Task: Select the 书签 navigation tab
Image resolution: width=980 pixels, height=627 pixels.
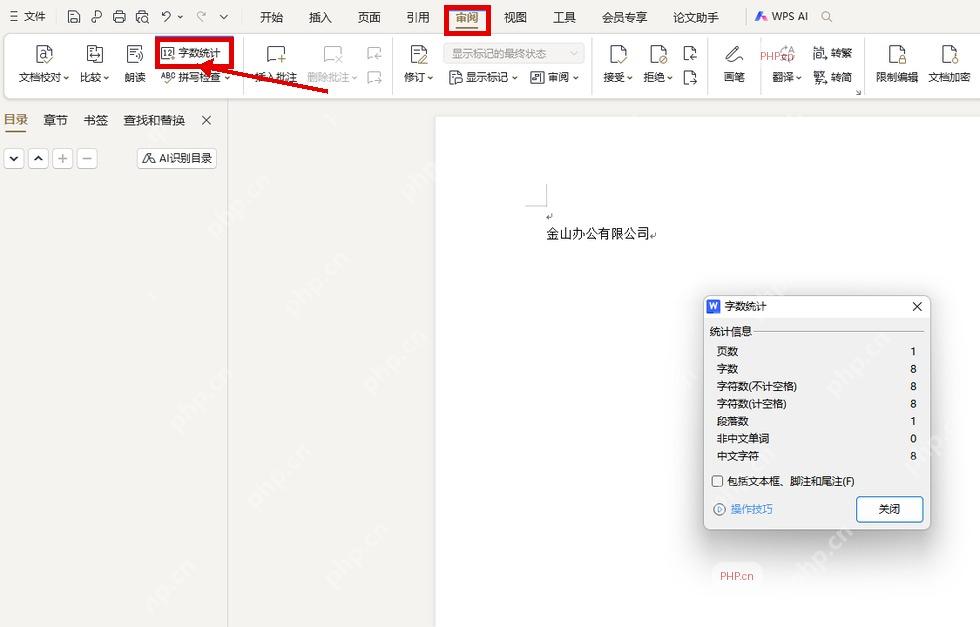Action: (x=96, y=120)
